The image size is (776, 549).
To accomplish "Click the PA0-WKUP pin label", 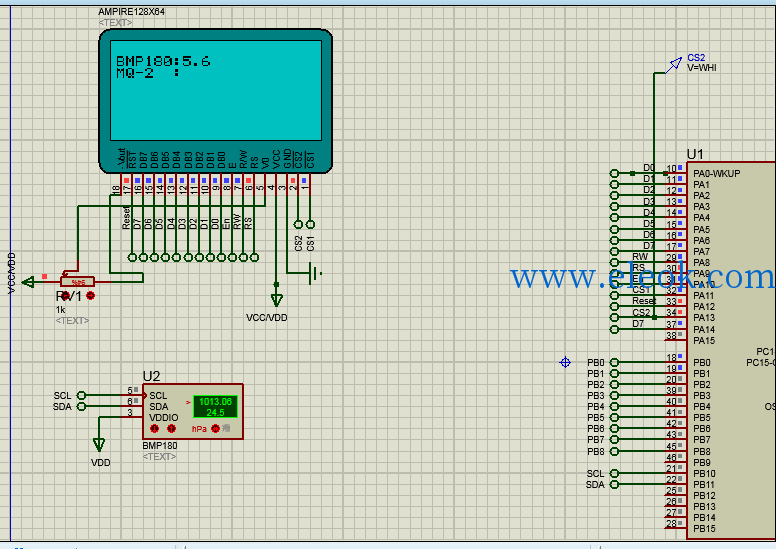I will tap(717, 174).
